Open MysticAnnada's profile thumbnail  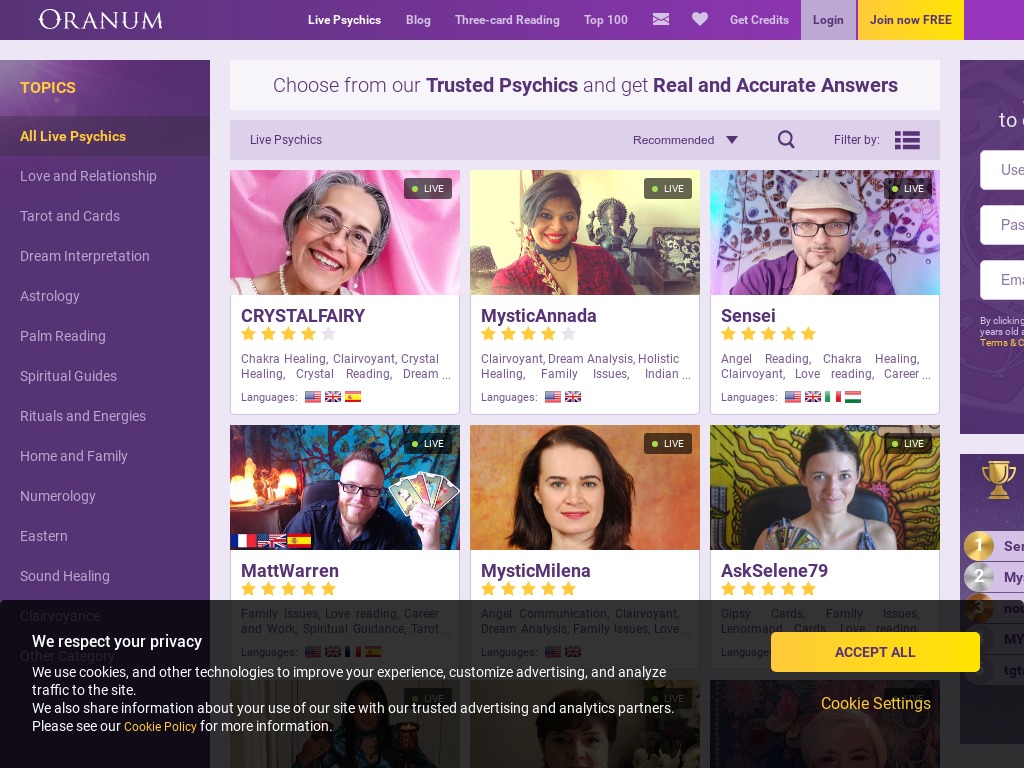click(584, 232)
